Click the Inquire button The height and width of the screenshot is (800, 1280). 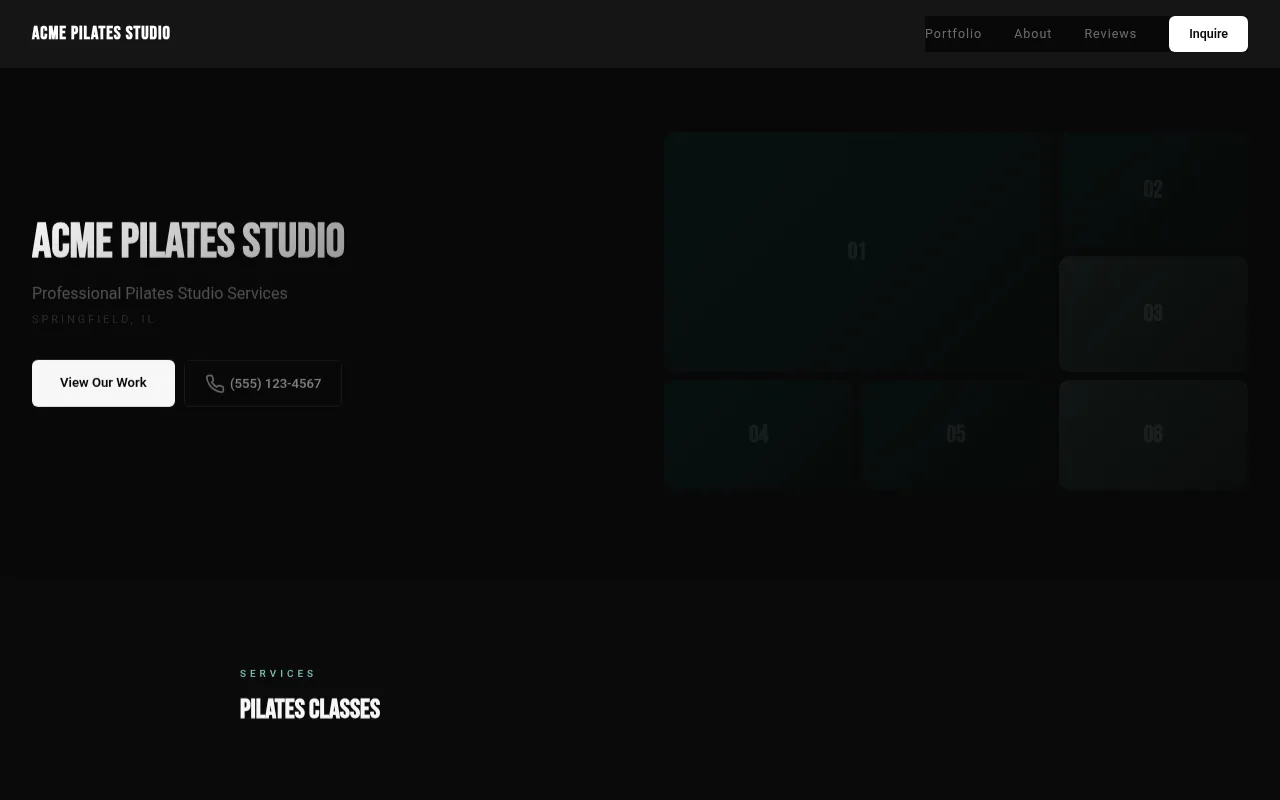click(1208, 33)
